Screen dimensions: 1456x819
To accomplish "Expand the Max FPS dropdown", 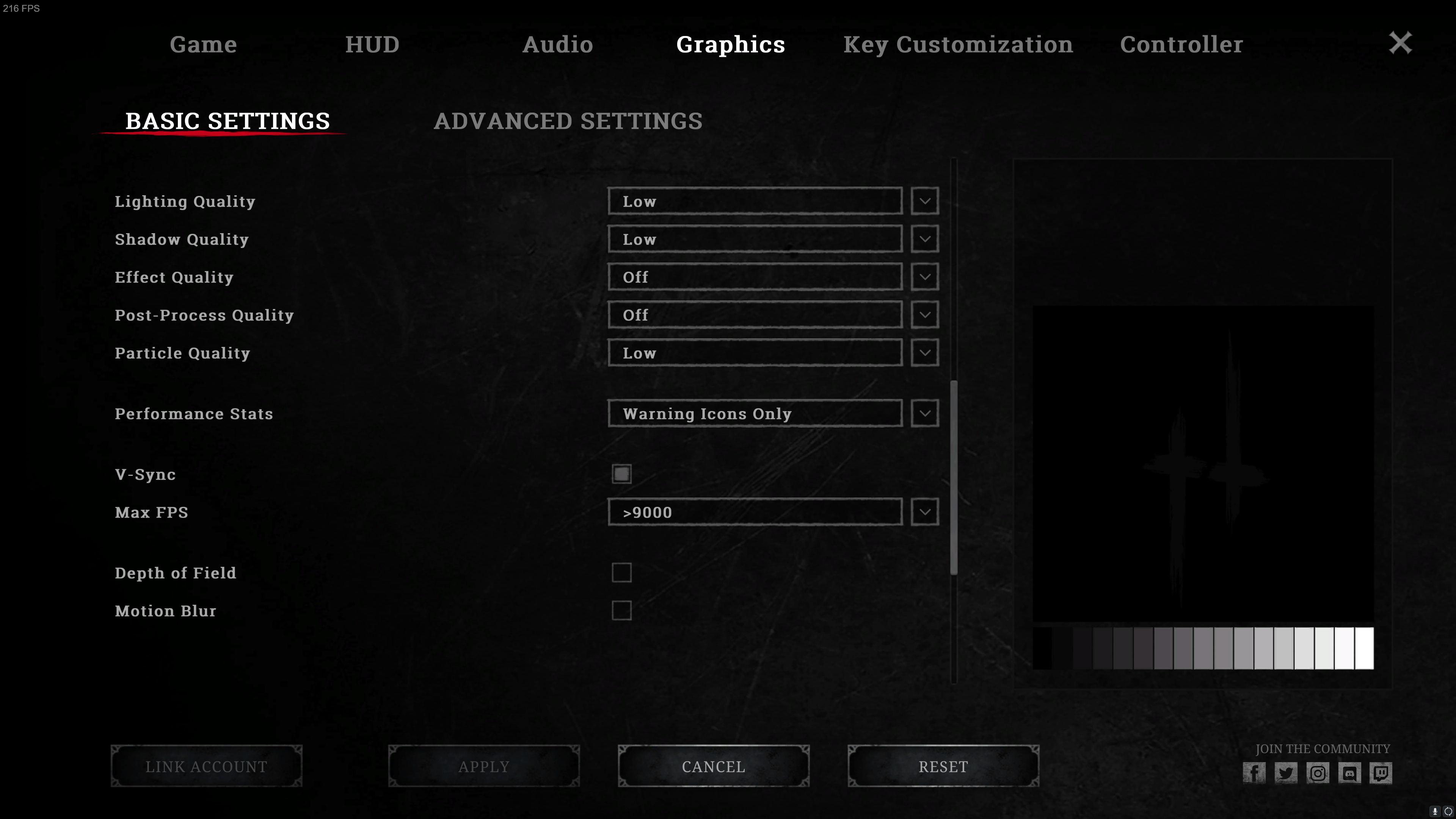I will coord(925,512).
